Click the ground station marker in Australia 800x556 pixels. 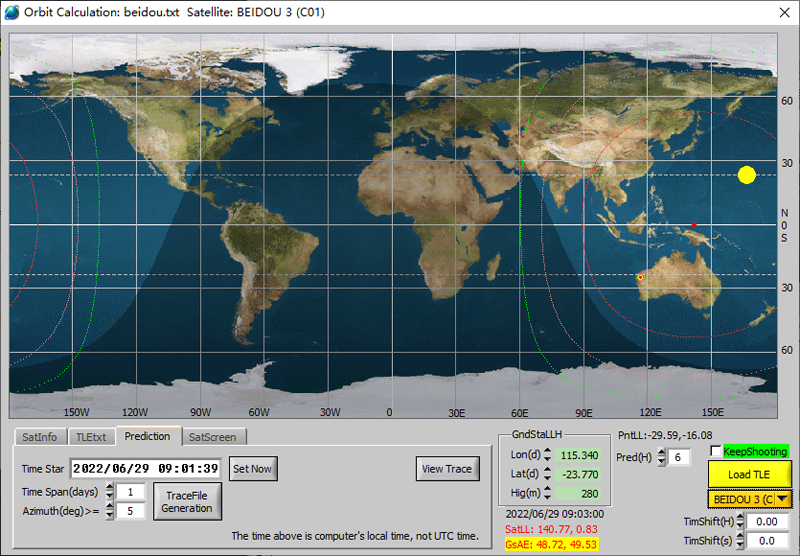640,278
